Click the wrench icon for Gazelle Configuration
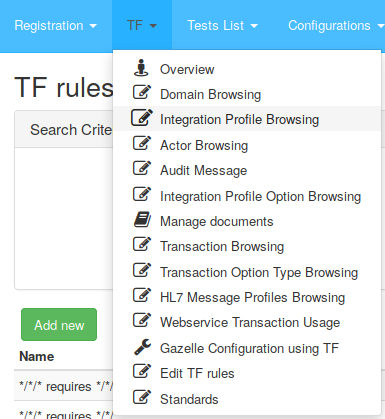Screen dimensions: 385x419 click(x=143, y=347)
